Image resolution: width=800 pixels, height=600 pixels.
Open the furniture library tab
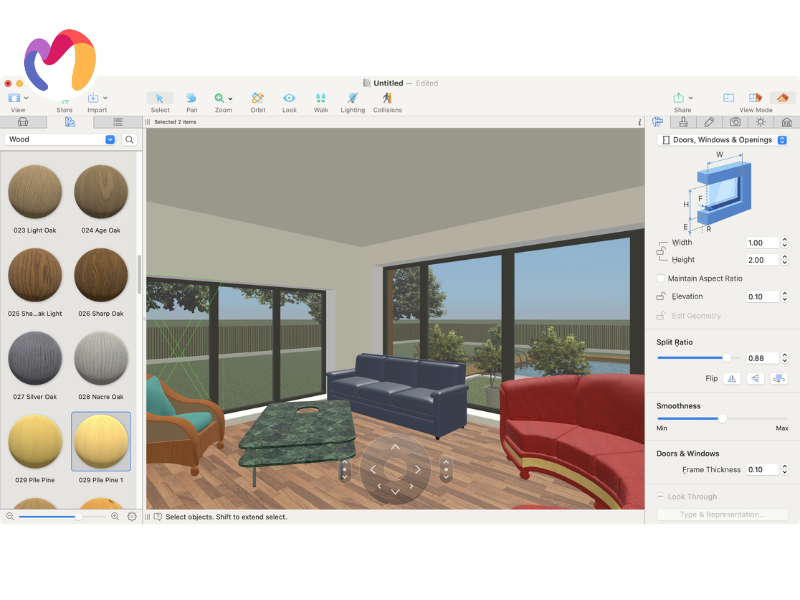[23, 122]
